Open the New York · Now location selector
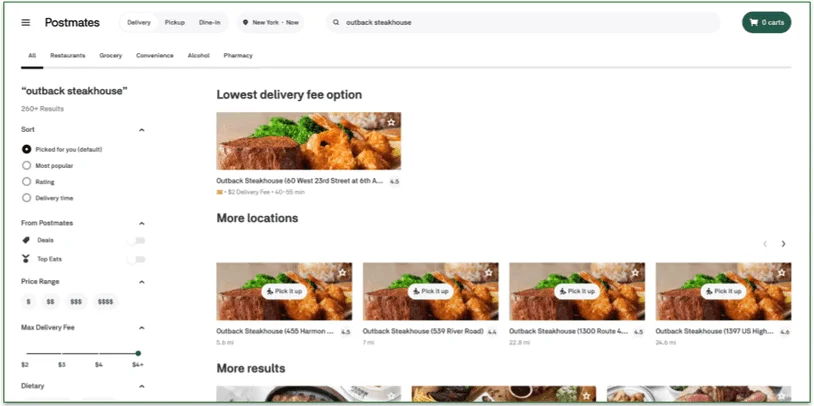The height and width of the screenshot is (406, 814). [x=270, y=23]
